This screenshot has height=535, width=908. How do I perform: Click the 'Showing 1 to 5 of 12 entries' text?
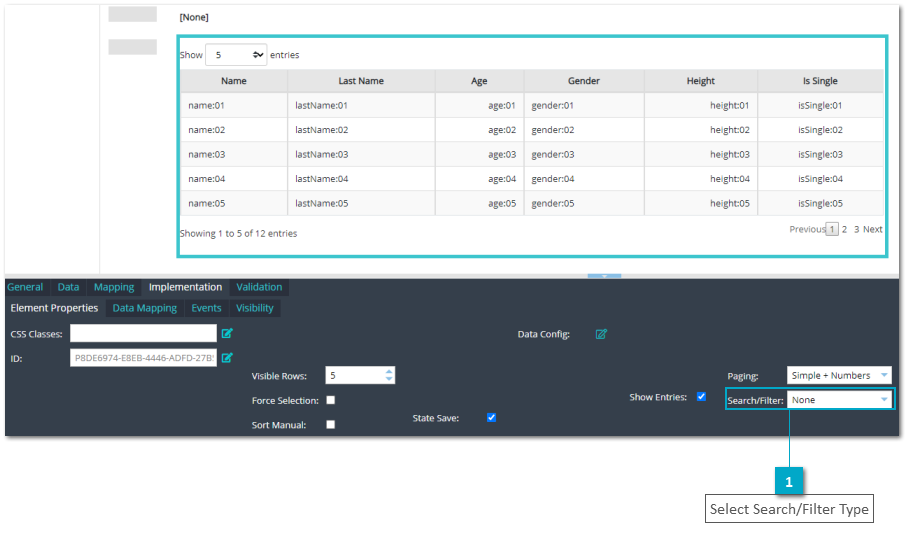[239, 233]
